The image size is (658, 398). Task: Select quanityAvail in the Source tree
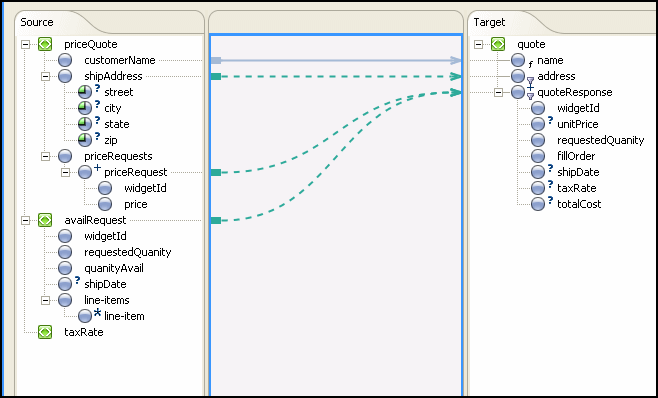[114, 268]
